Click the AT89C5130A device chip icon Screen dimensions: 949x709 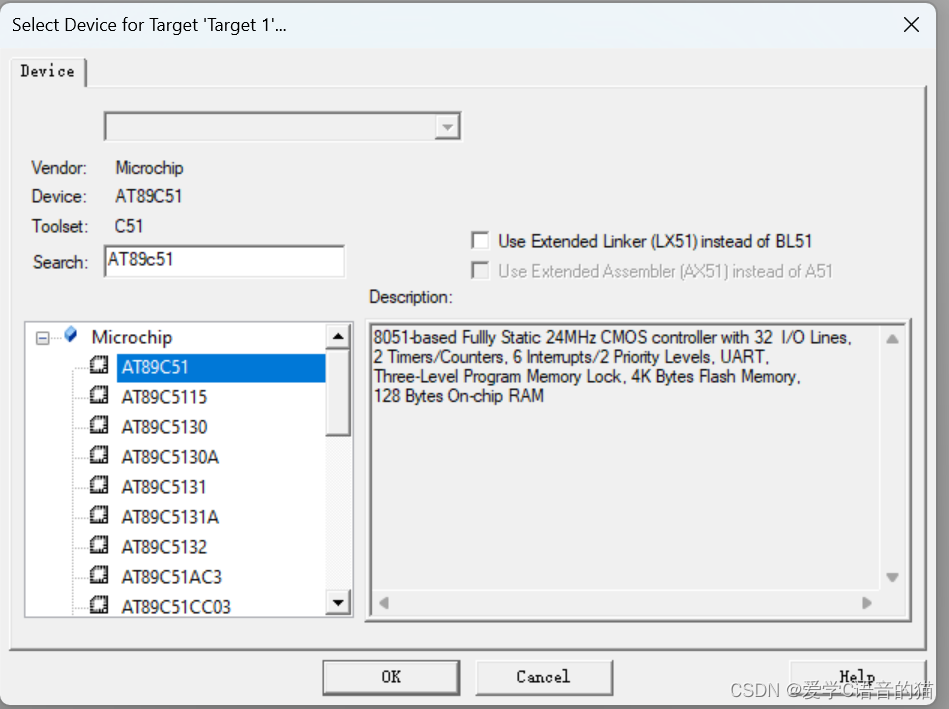[99, 455]
